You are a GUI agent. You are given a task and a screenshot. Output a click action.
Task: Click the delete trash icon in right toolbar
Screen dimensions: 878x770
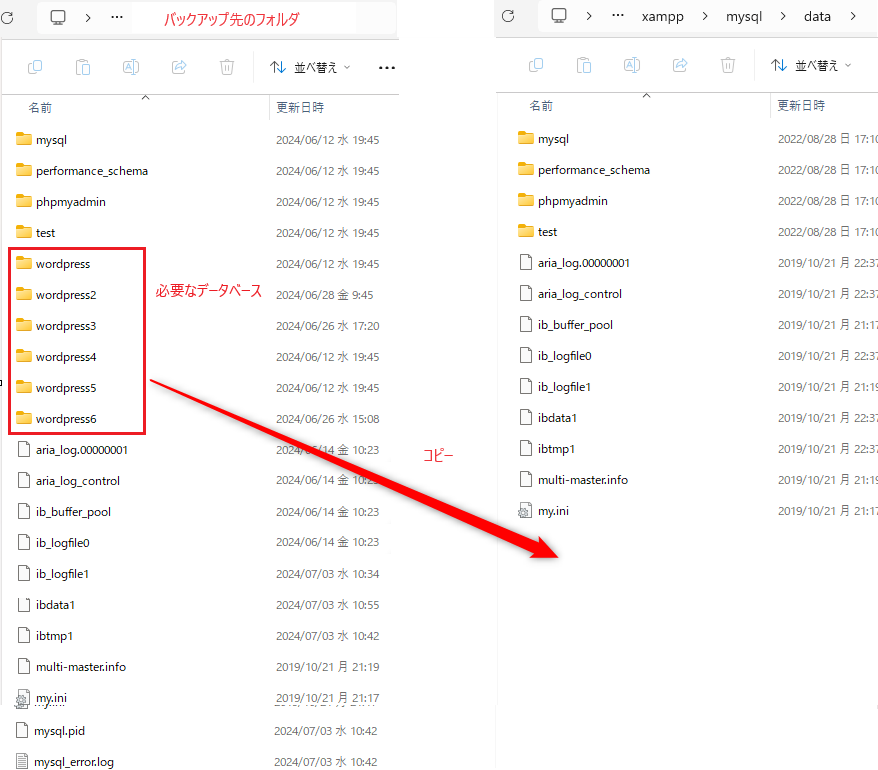click(x=728, y=65)
